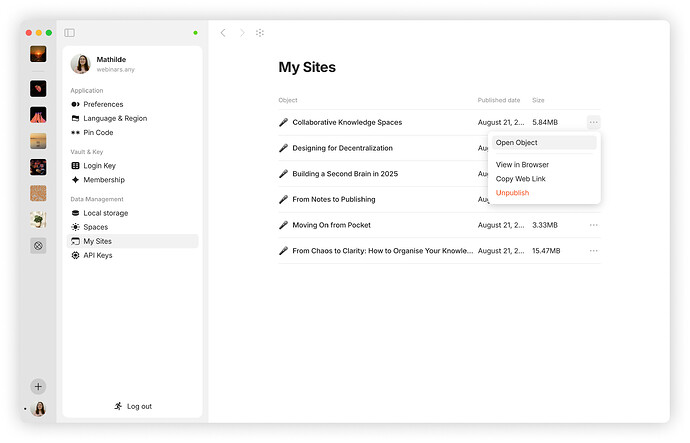
Task: Click the 3.33MB size value
Action: [545, 225]
